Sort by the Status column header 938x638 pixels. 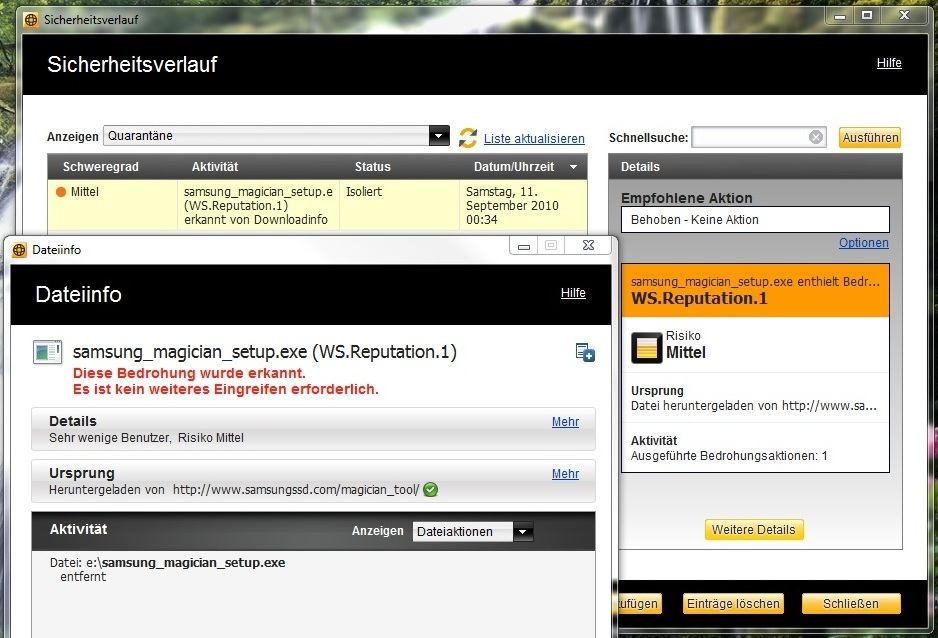tap(372, 167)
